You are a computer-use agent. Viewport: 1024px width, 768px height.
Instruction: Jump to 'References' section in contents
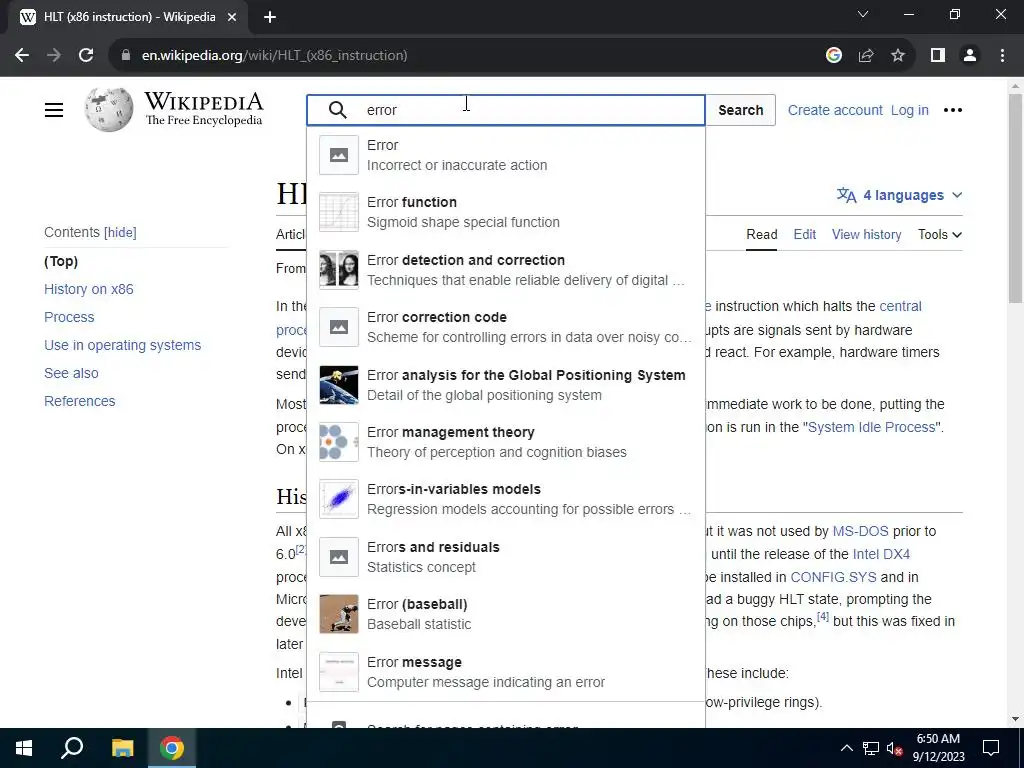coord(80,402)
